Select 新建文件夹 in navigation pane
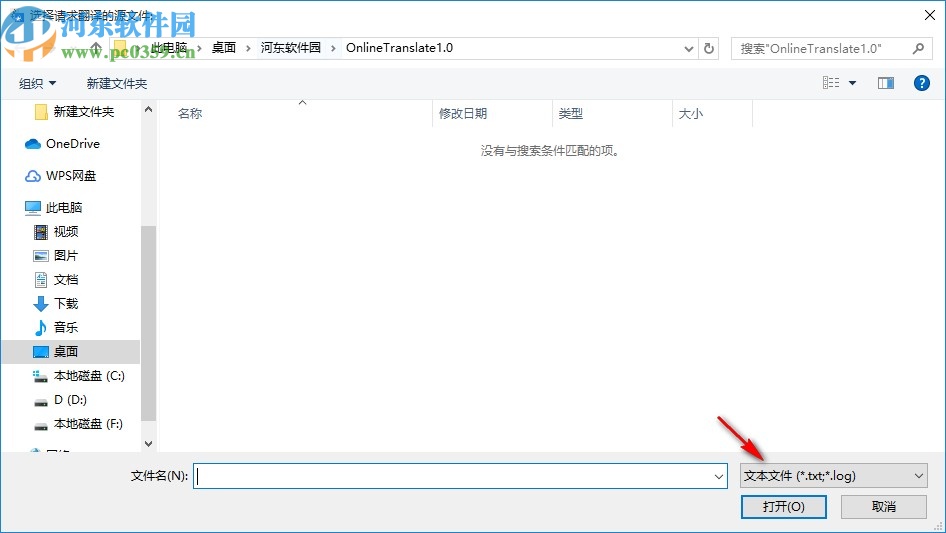The height and width of the screenshot is (533, 946). 83,112
